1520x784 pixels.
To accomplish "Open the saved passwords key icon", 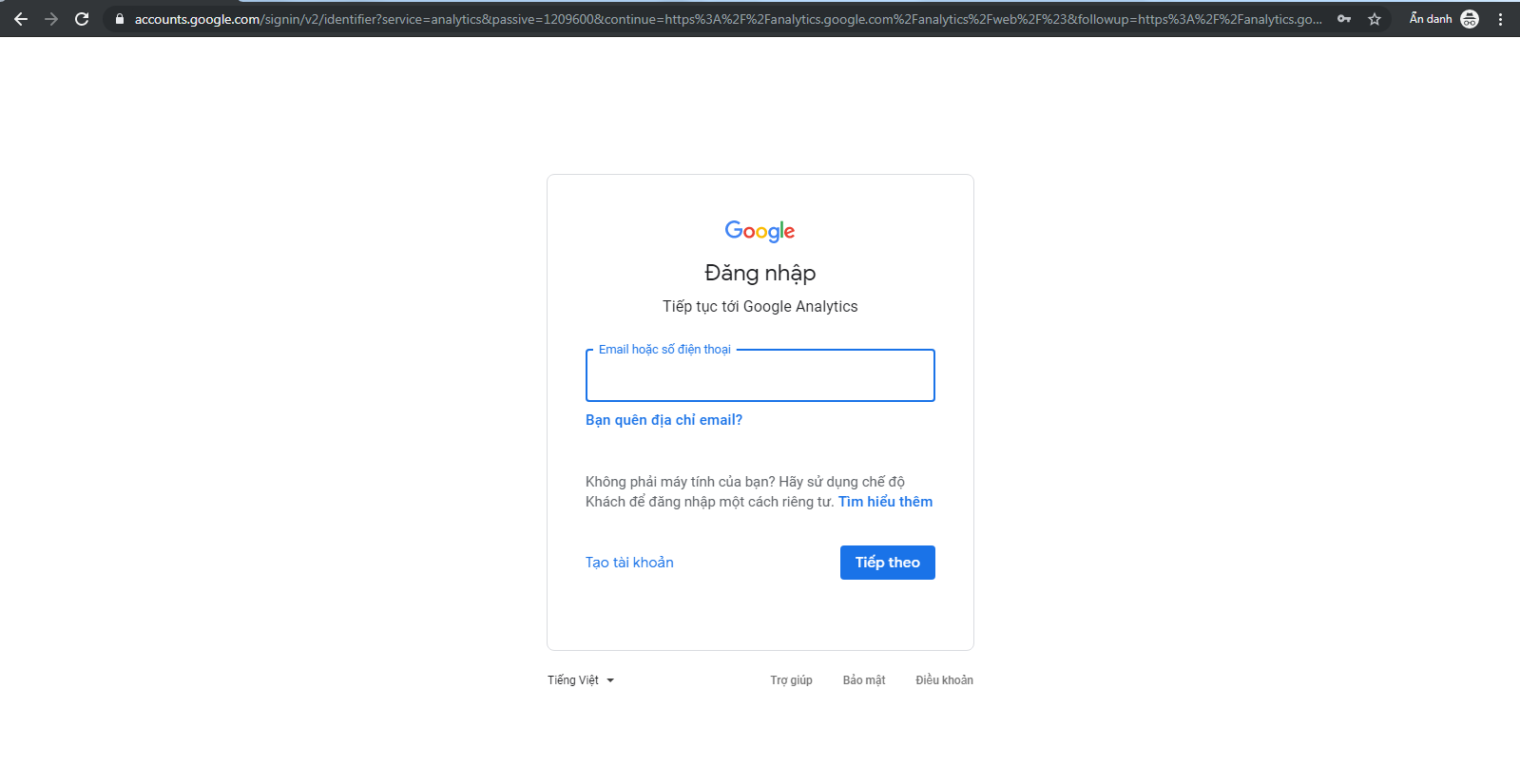I will (1344, 19).
